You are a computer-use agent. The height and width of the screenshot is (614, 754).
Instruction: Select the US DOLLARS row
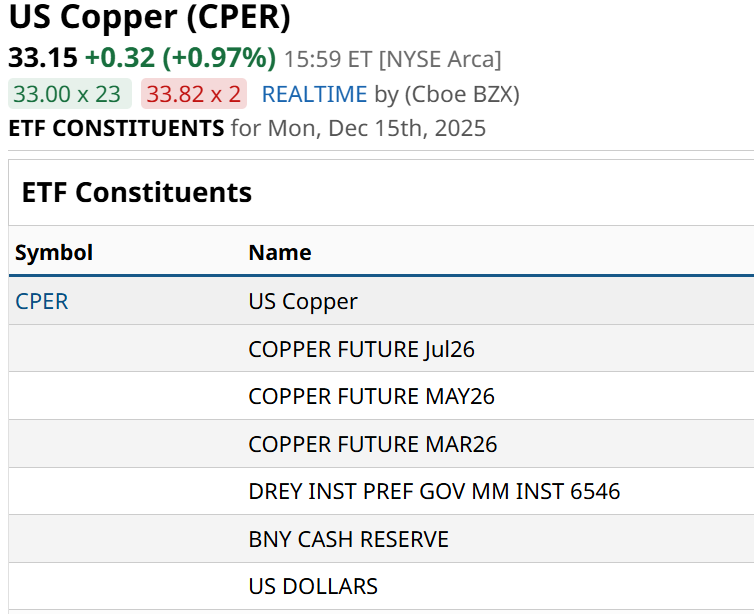313,586
